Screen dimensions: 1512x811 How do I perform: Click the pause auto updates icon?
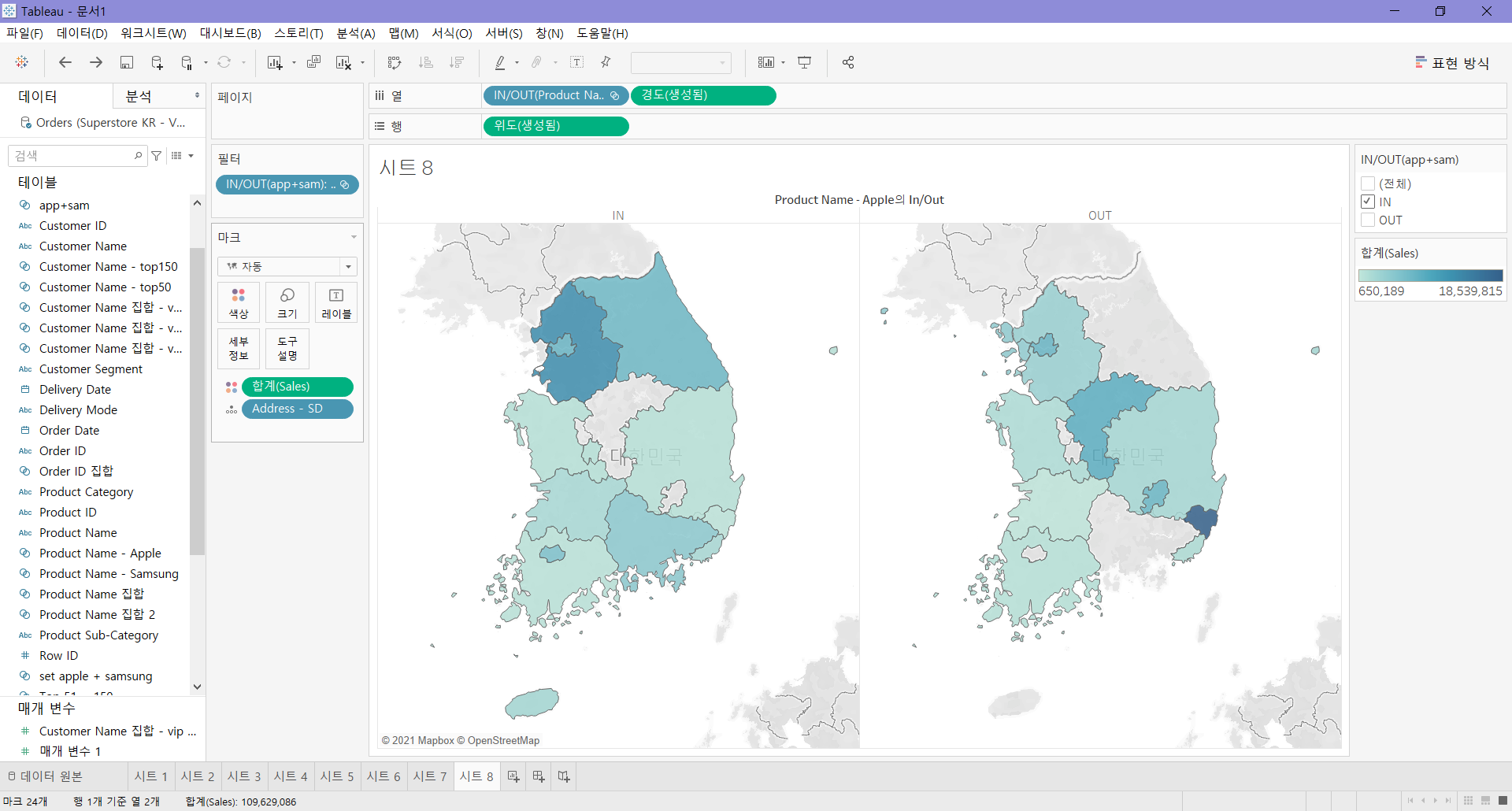(187, 62)
